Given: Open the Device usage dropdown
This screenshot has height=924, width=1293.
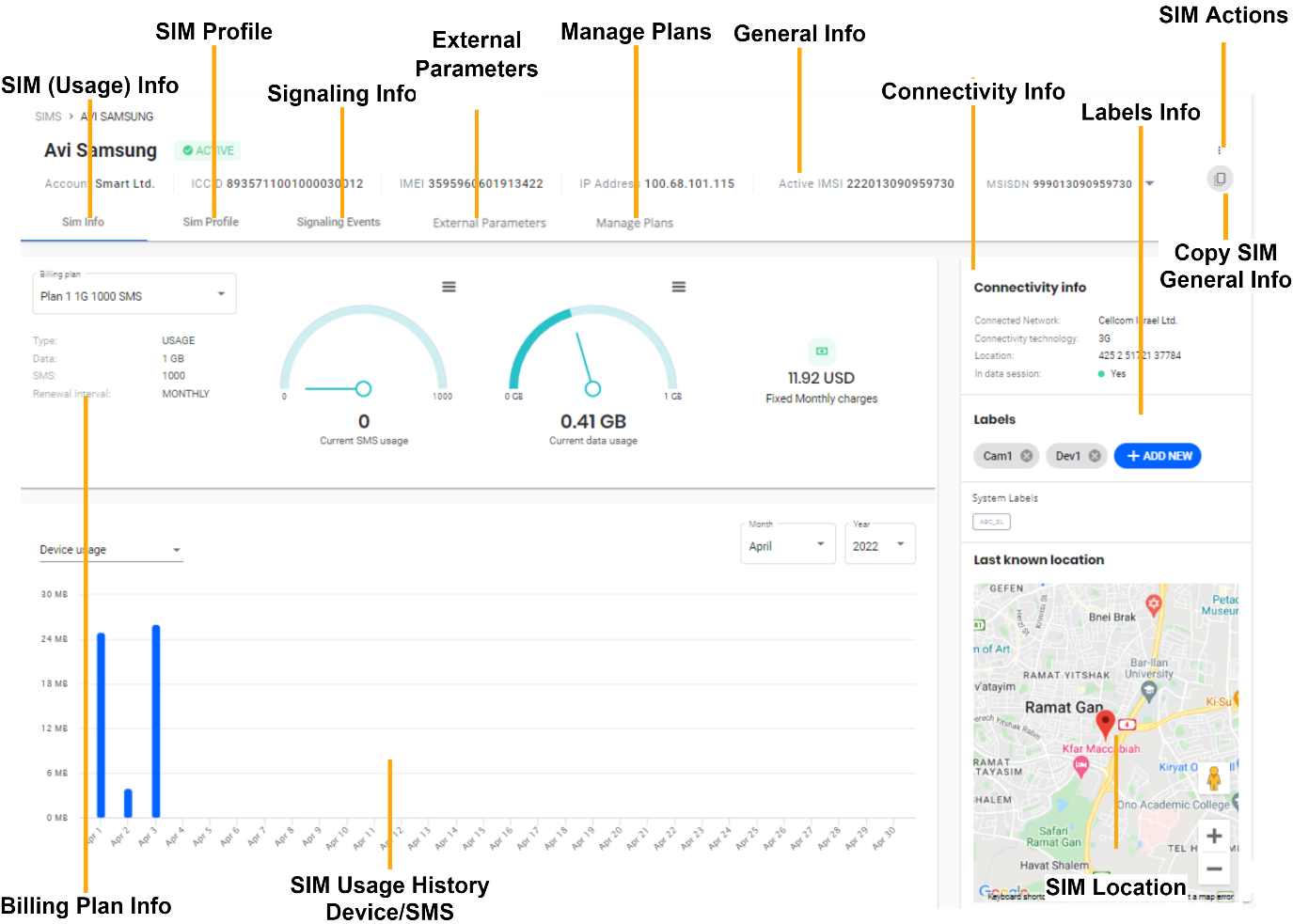Looking at the screenshot, I should tap(176, 551).
